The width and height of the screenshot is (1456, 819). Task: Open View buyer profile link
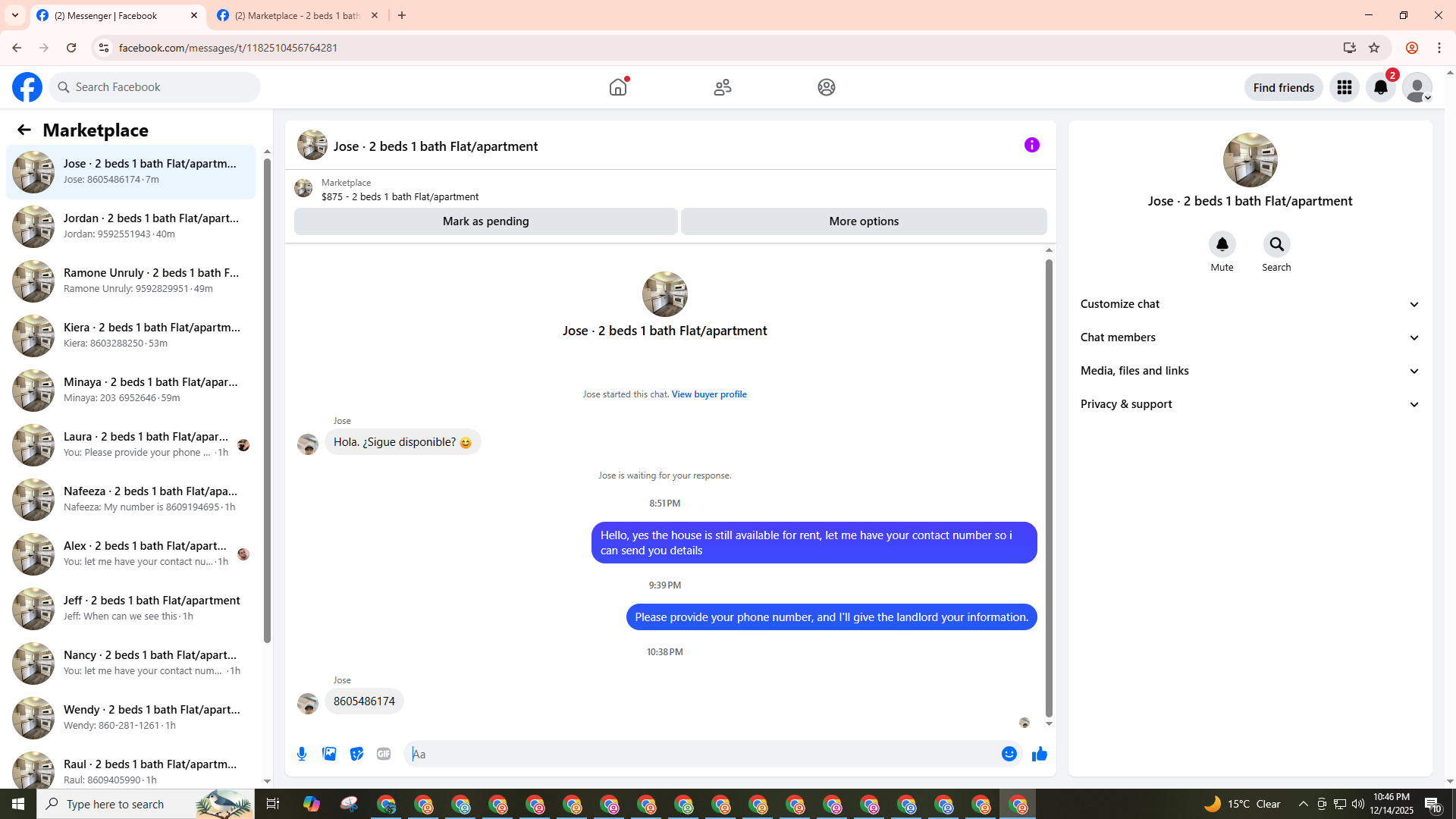tap(709, 394)
